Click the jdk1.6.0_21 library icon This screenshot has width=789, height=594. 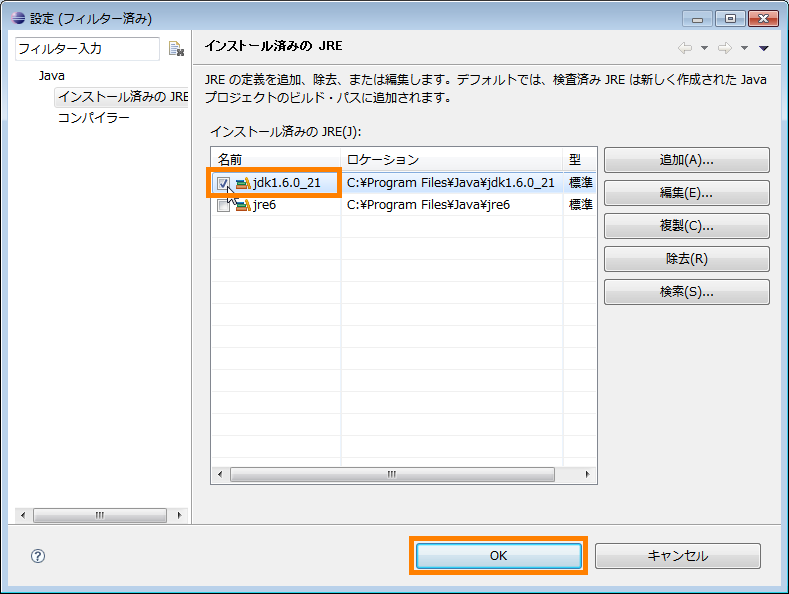[x=243, y=184]
